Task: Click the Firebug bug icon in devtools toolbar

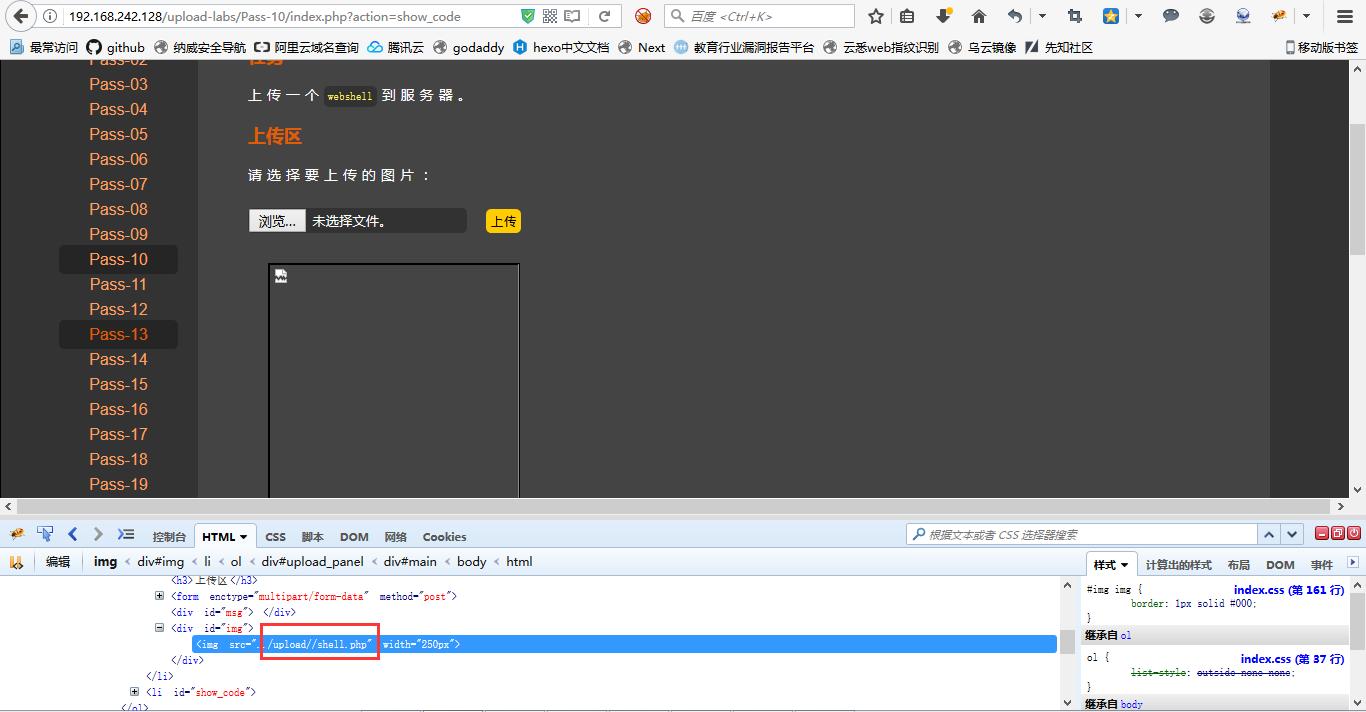Action: coord(16,535)
